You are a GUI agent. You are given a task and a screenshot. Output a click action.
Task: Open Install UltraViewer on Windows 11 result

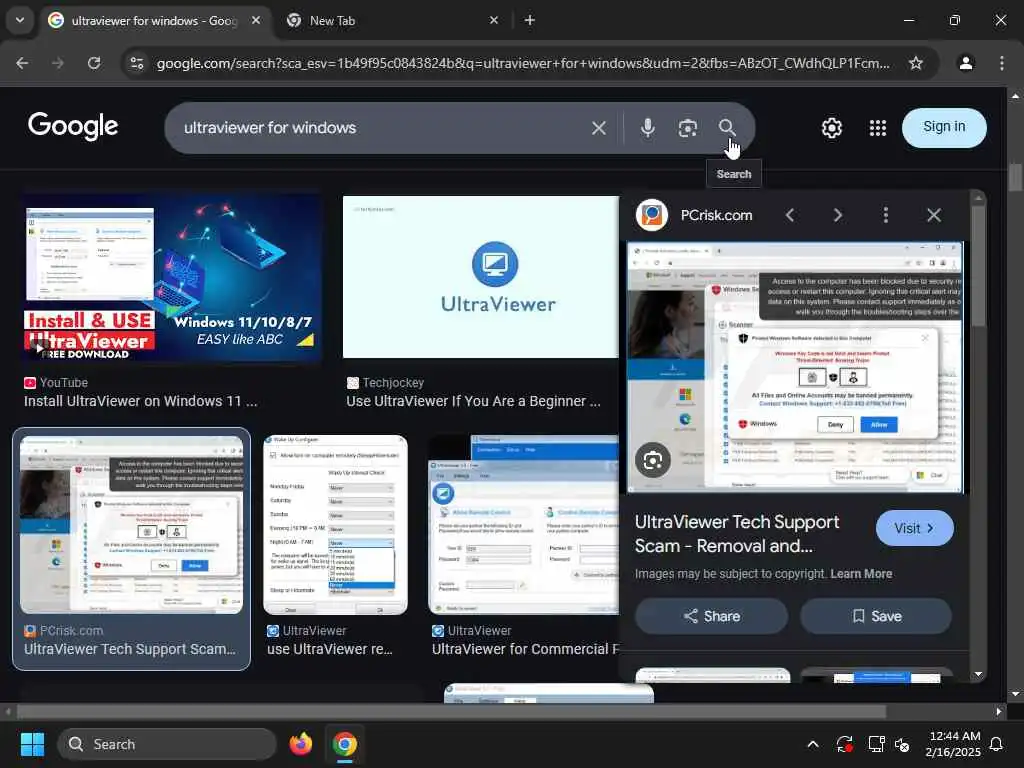140,401
